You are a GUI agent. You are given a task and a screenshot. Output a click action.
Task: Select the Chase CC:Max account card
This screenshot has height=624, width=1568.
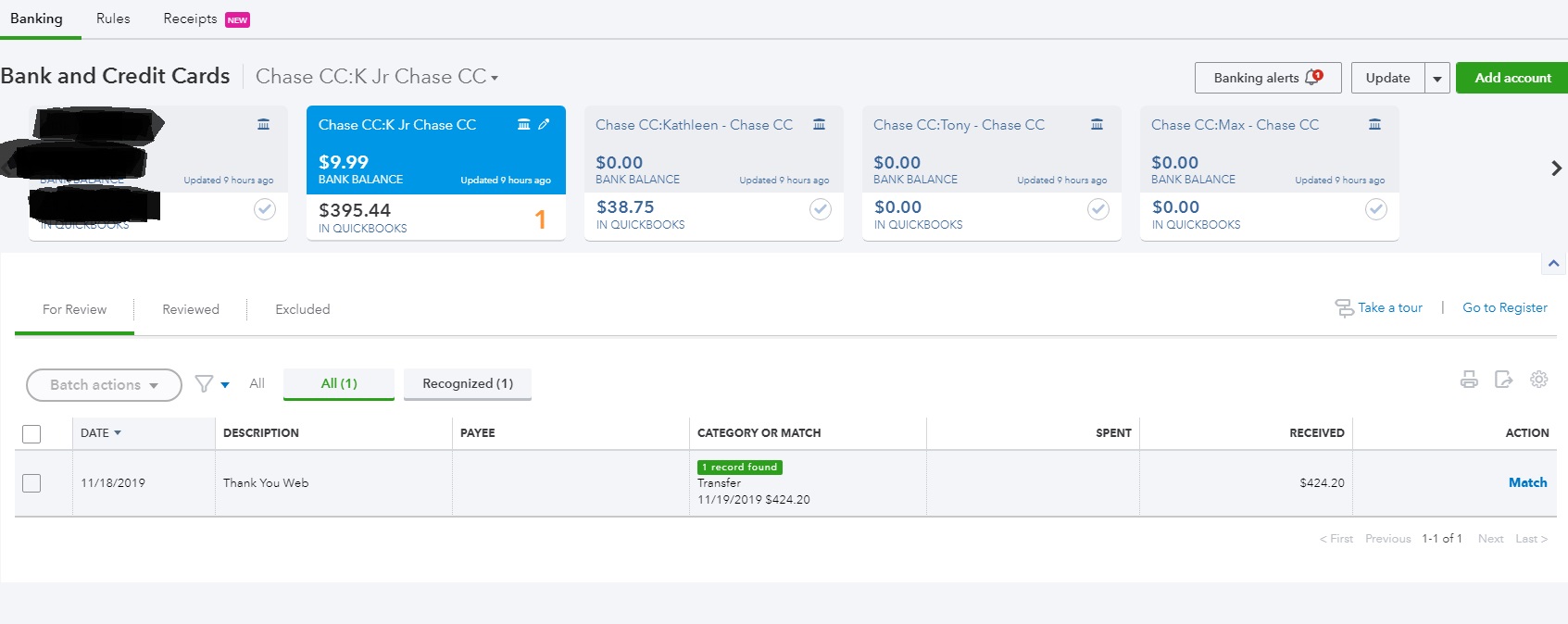tap(1269, 173)
